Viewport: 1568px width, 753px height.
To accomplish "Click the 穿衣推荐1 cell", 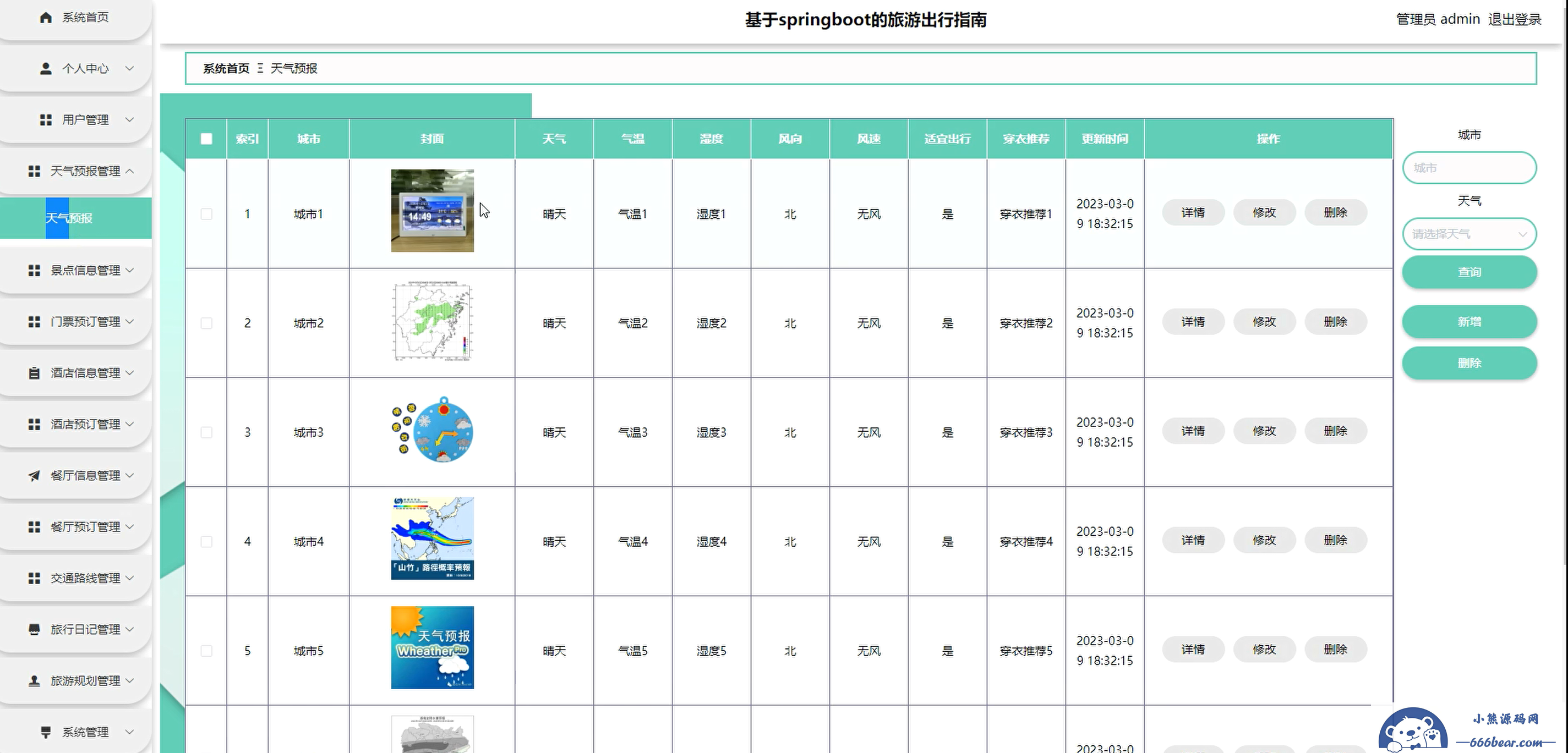I will (x=1026, y=214).
